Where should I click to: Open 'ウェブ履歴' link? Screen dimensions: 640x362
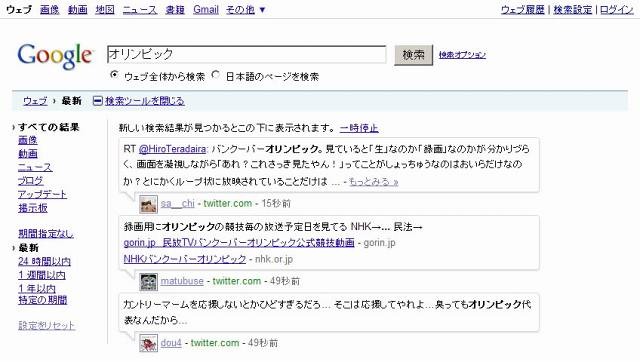pos(522,10)
